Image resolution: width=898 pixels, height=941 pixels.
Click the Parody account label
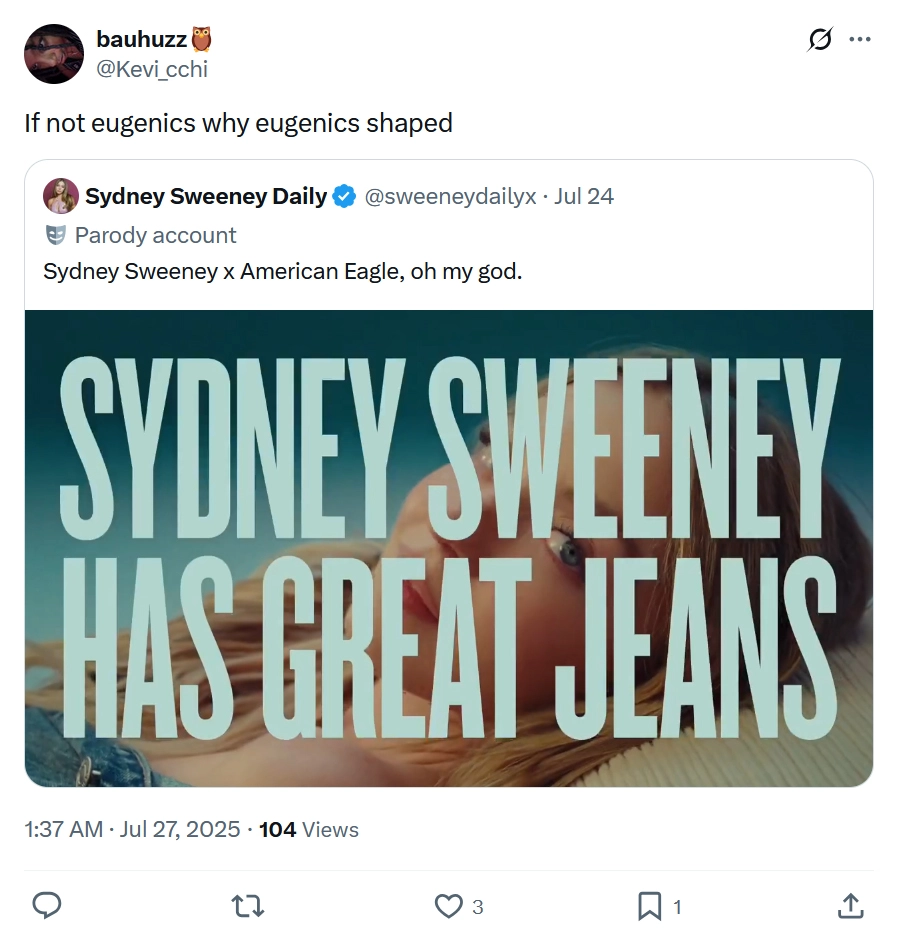tap(155, 235)
